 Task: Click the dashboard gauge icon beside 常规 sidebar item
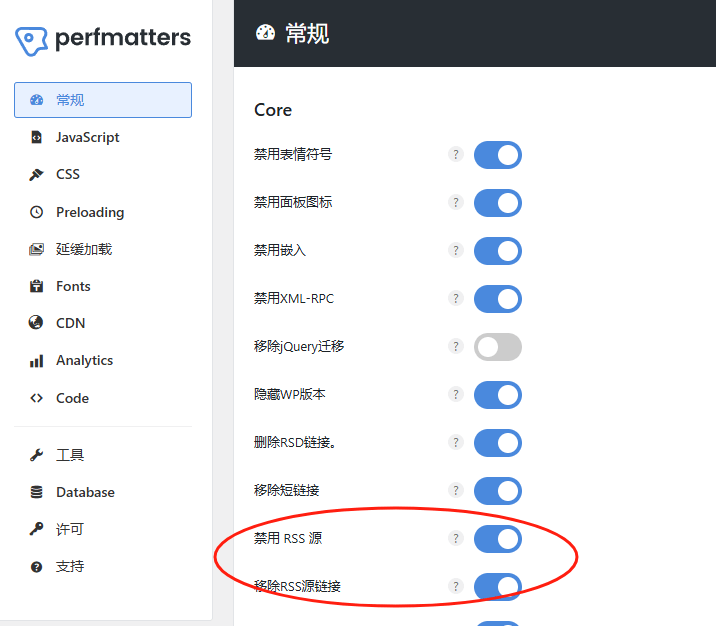tap(37, 100)
